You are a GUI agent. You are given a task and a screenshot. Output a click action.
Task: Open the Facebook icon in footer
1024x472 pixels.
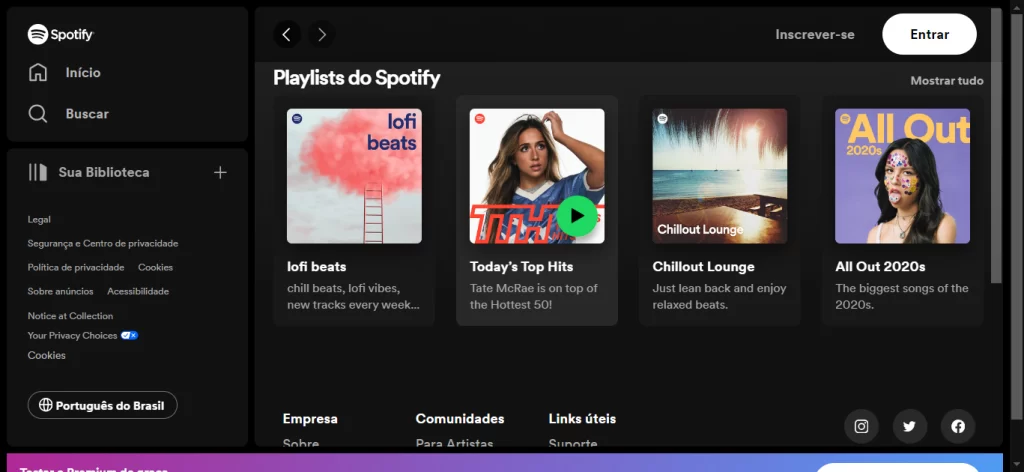[958, 426]
